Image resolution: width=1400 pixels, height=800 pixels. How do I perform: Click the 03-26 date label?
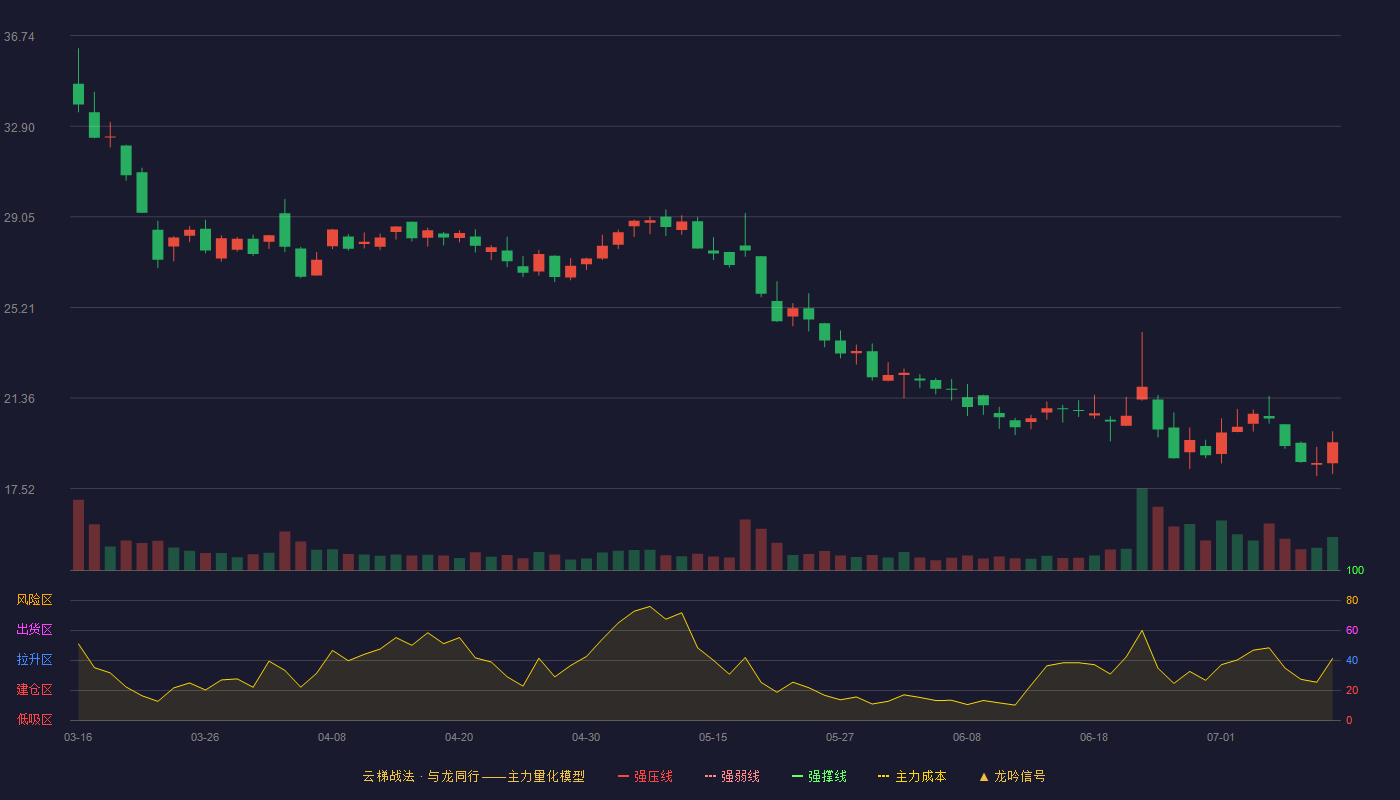[x=205, y=737]
